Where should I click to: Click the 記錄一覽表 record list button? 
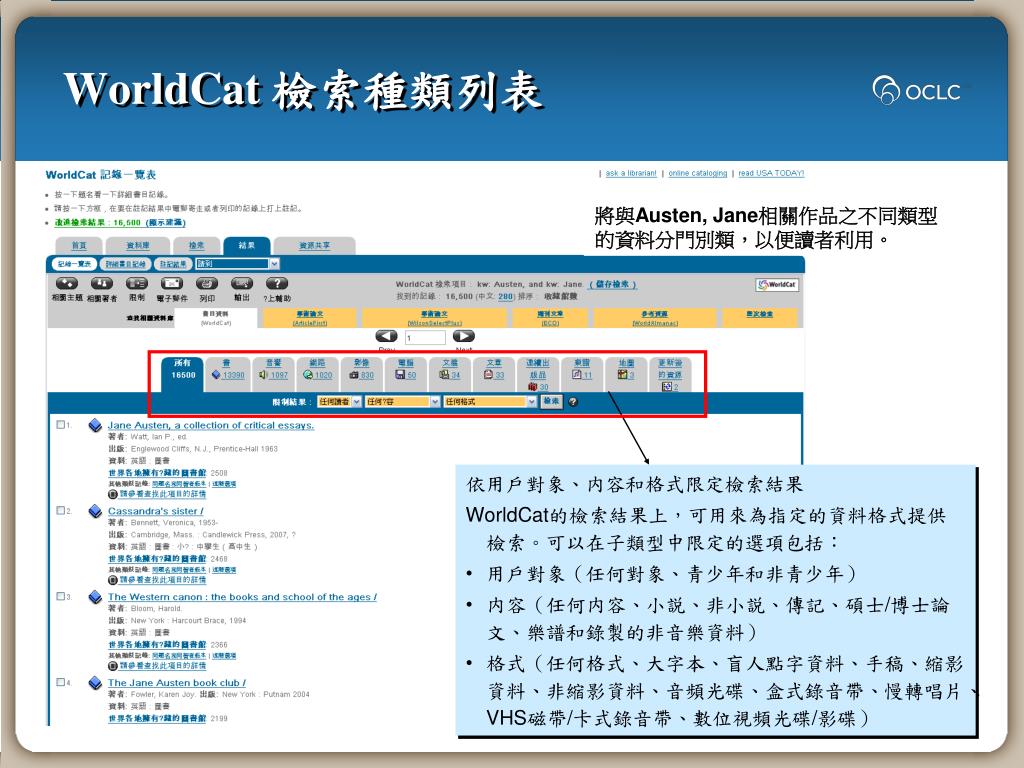(74, 264)
